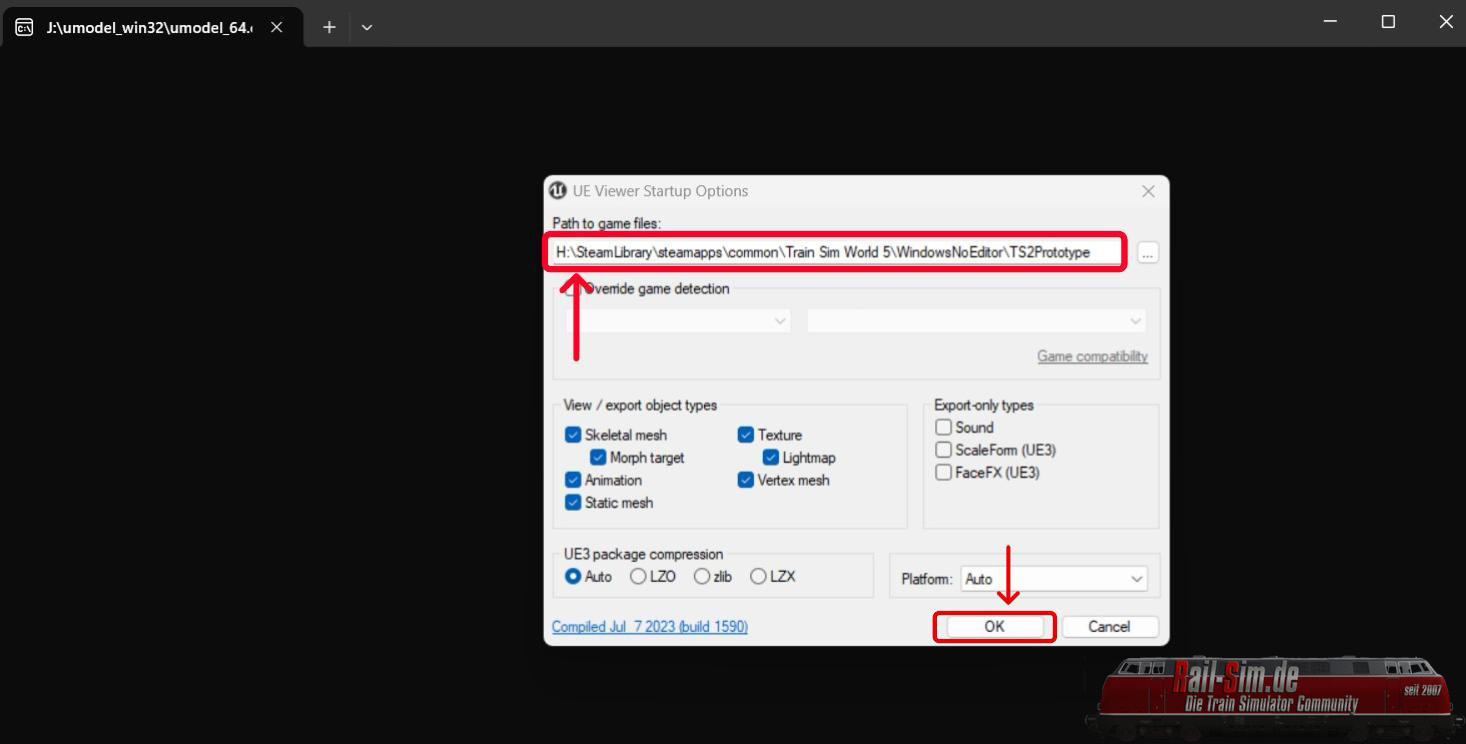This screenshot has height=744, width=1466.
Task: Uncheck Static mesh checkbox
Action: pyautogui.click(x=573, y=503)
